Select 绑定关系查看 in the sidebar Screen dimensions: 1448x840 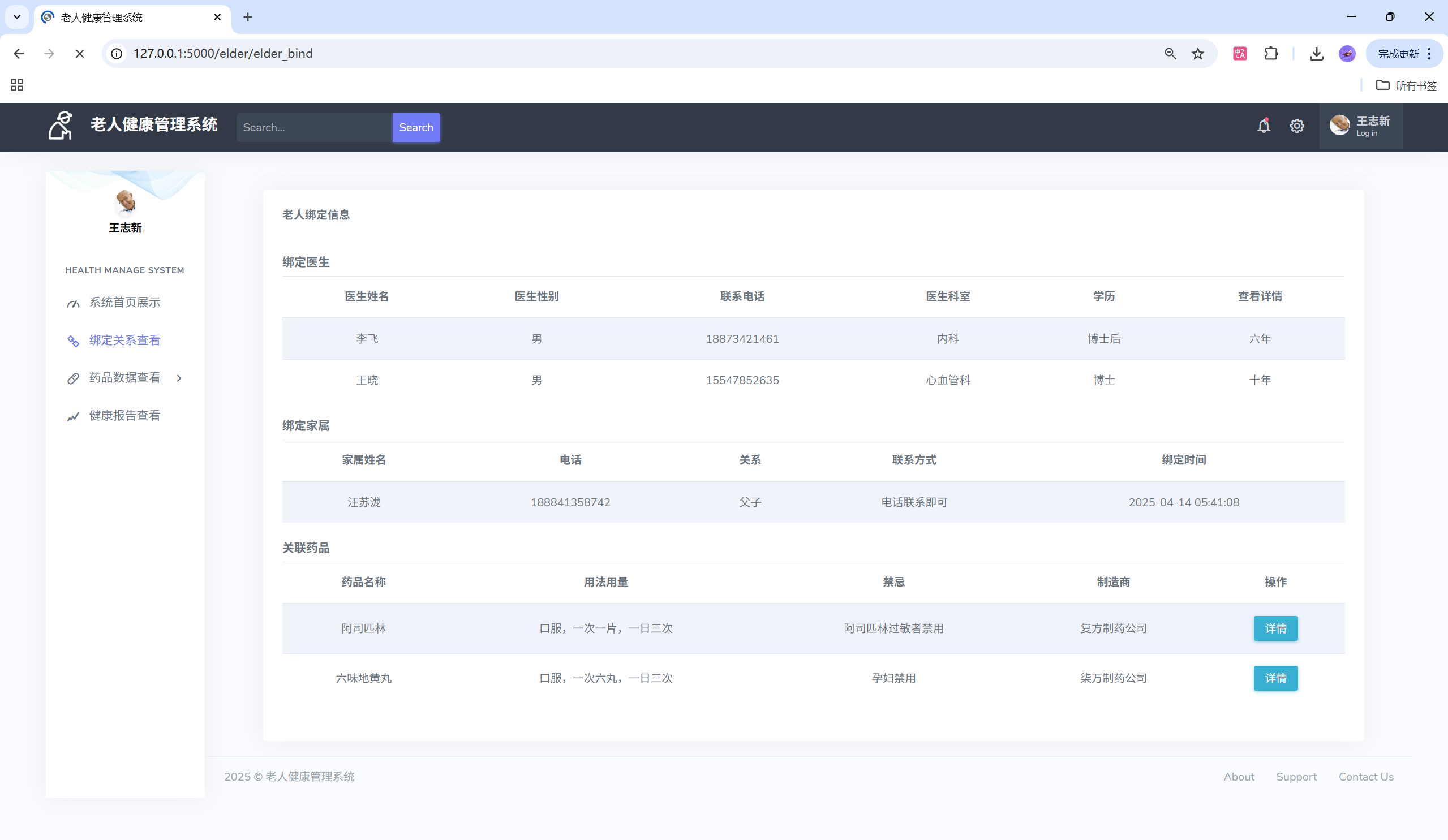click(x=124, y=341)
